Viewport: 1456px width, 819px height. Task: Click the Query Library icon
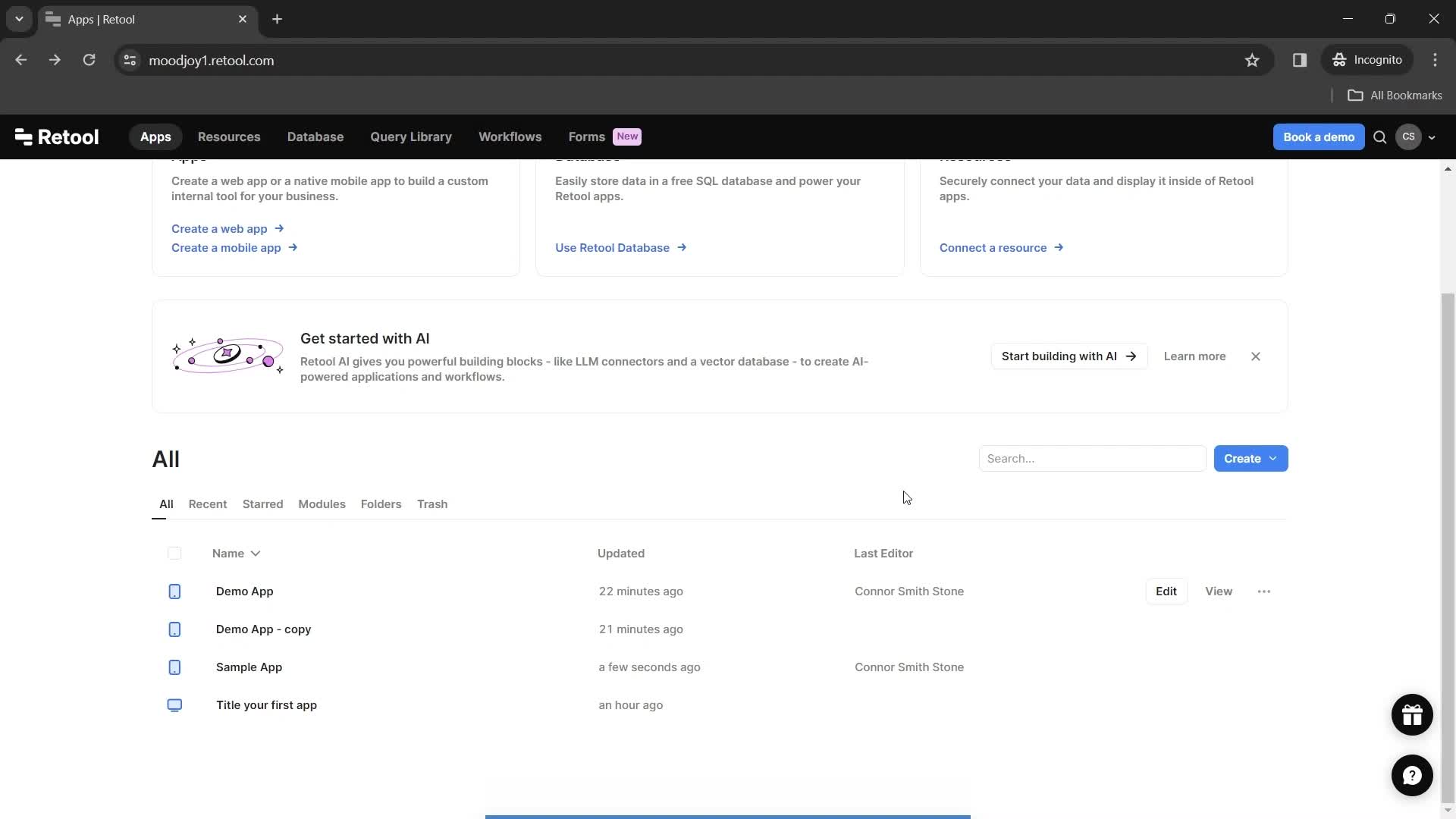pos(411,136)
